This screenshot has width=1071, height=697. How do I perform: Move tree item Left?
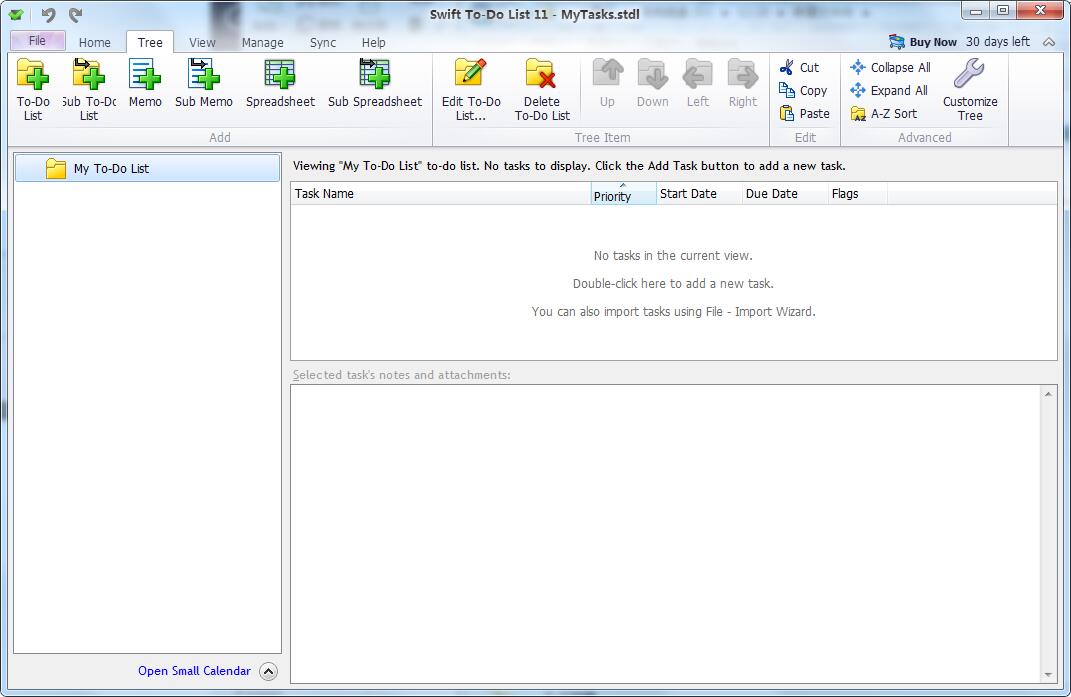pyautogui.click(x=697, y=83)
